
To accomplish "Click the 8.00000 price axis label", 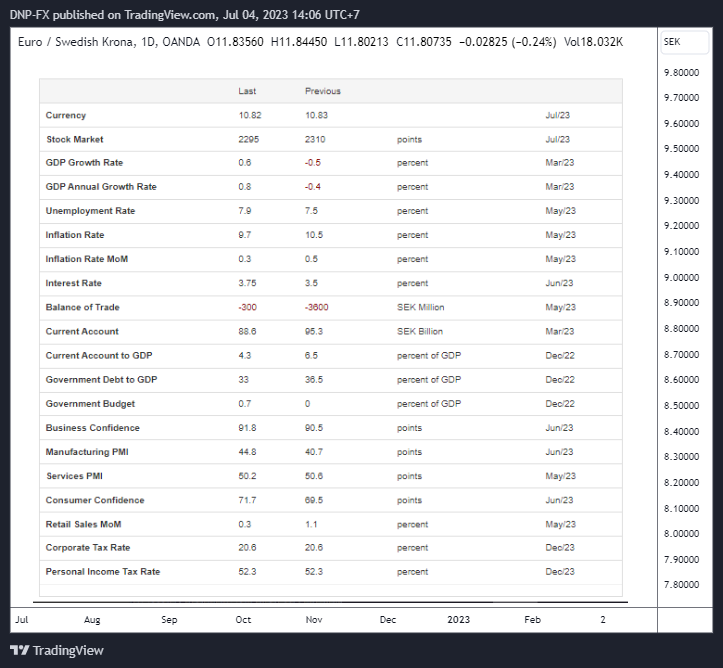I will pos(682,534).
